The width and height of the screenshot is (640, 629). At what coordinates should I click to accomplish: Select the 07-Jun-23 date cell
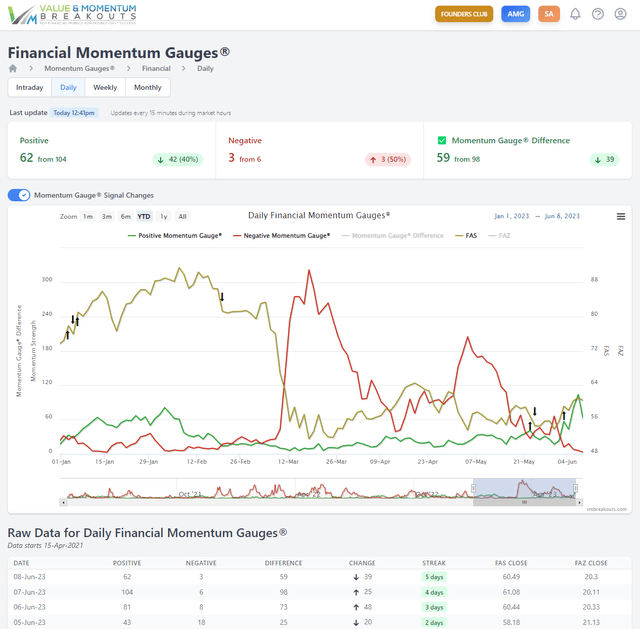pos(29,592)
